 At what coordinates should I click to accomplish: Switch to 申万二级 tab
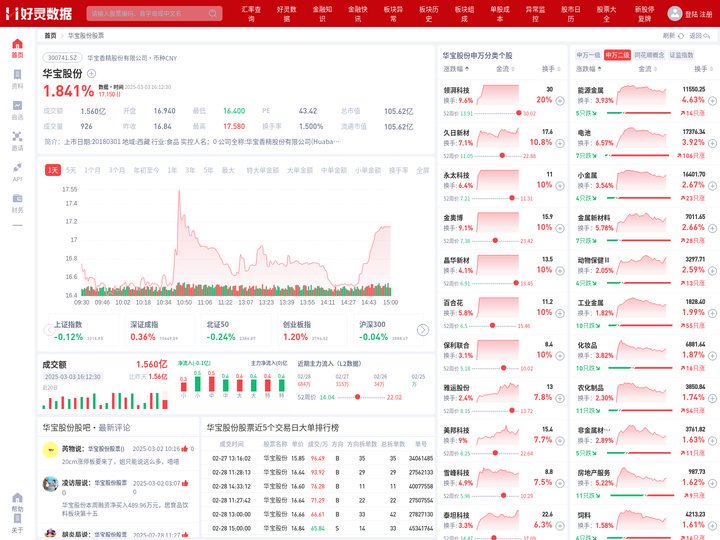click(617, 55)
